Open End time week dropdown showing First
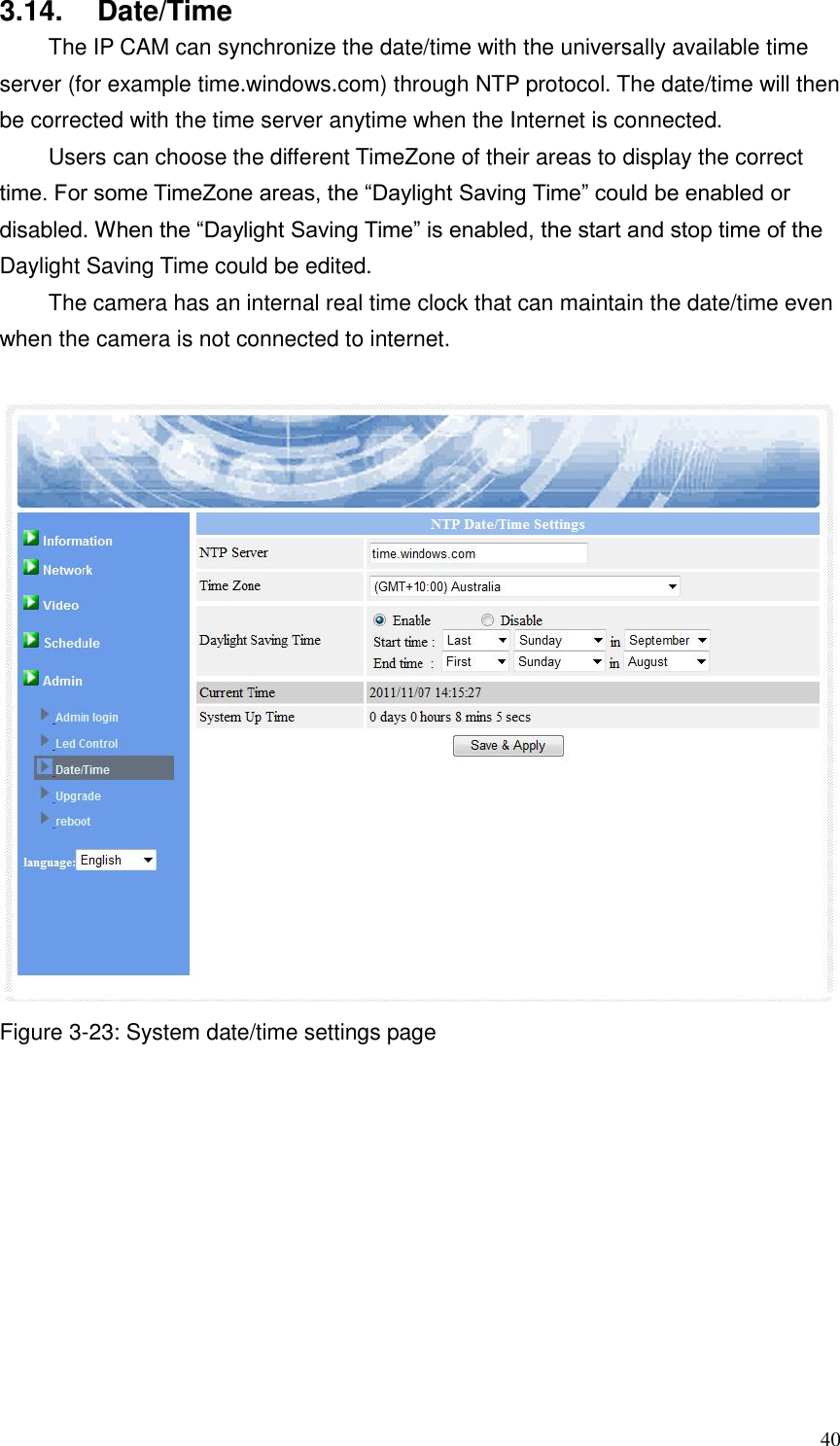840x1446 pixels. [475, 661]
